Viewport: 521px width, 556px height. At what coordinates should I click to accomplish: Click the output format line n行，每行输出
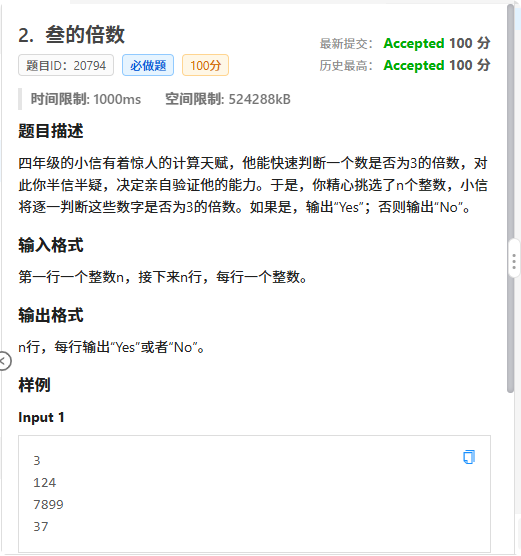64,347
